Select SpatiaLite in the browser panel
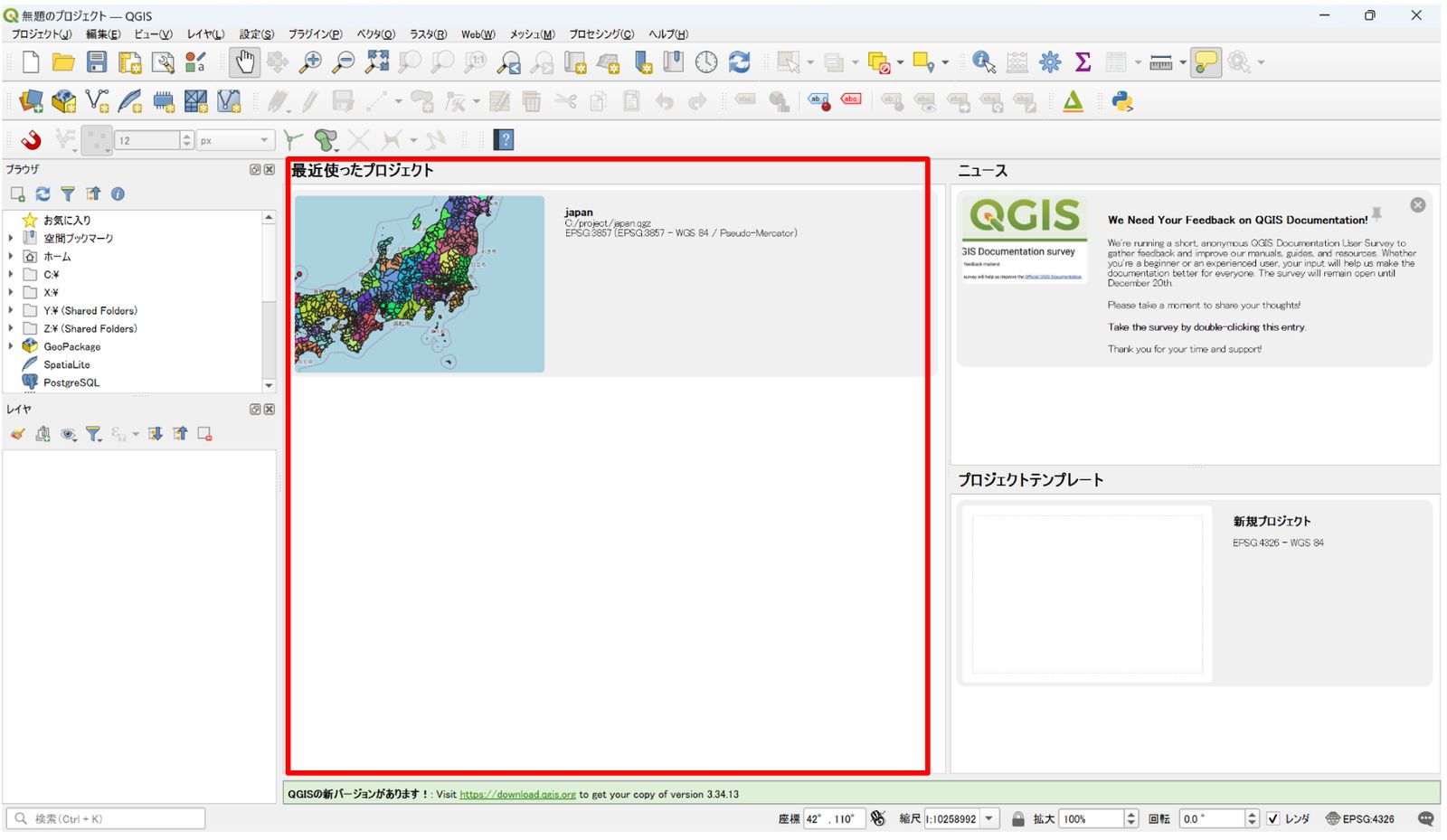The width and height of the screenshot is (1447, 840). (x=67, y=364)
